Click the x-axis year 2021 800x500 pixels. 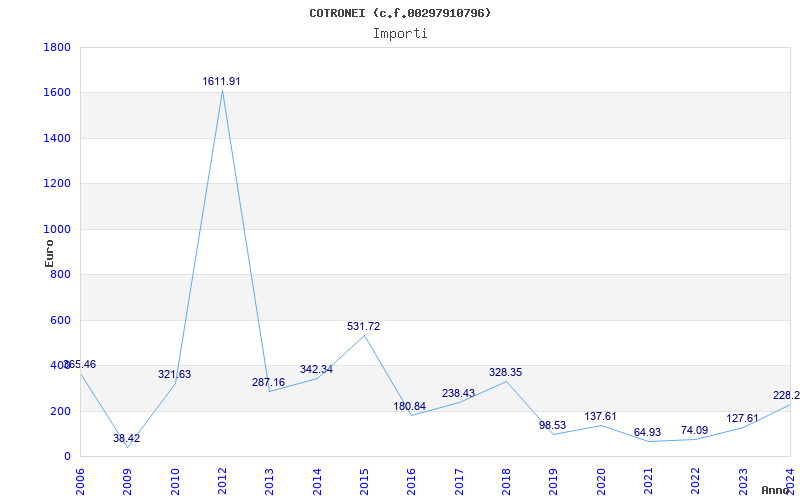(x=648, y=482)
